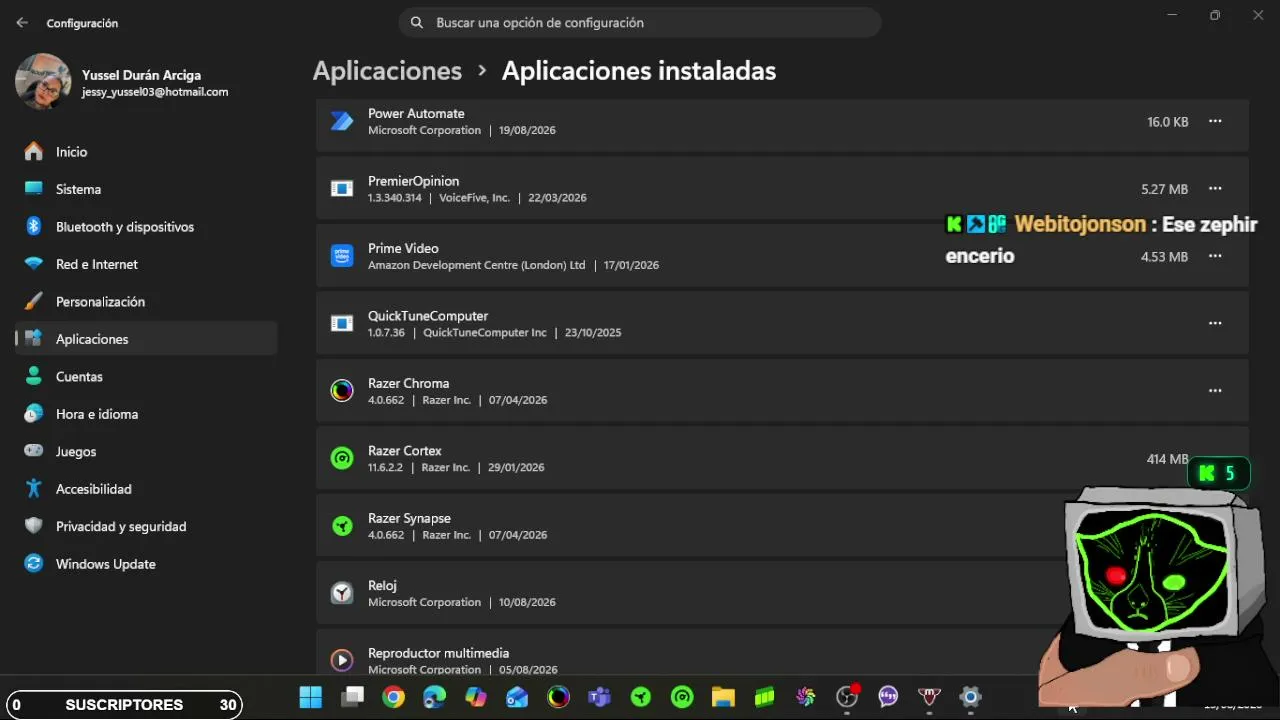Click the 5.27 MB size of PremierOpinion
1280x720 pixels.
[1165, 189]
